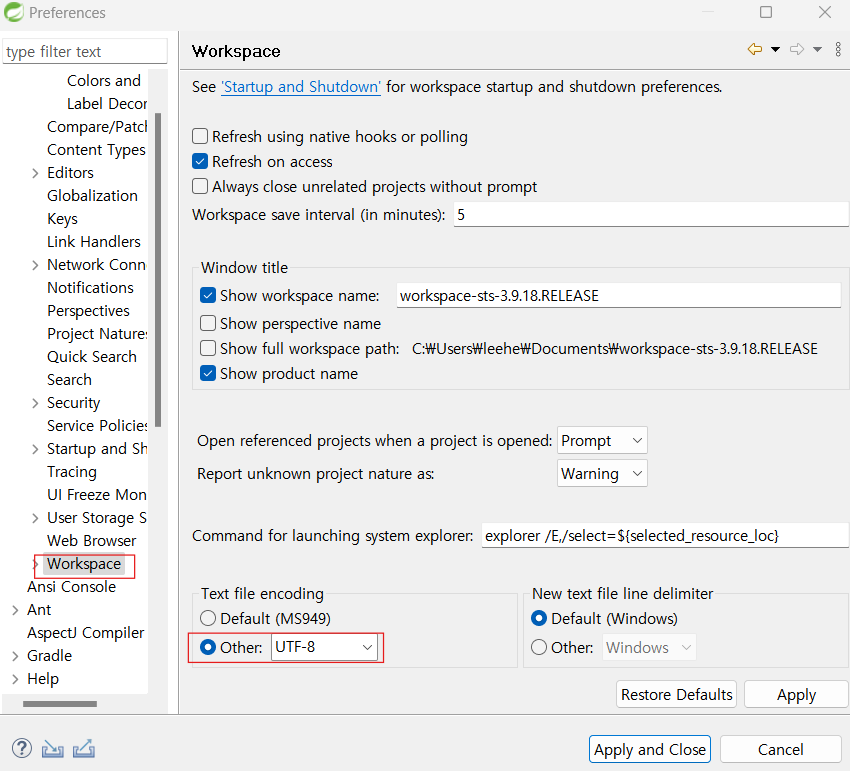850x771 pixels.
Task: Open the Warning project nature dropdown
Action: [602, 473]
